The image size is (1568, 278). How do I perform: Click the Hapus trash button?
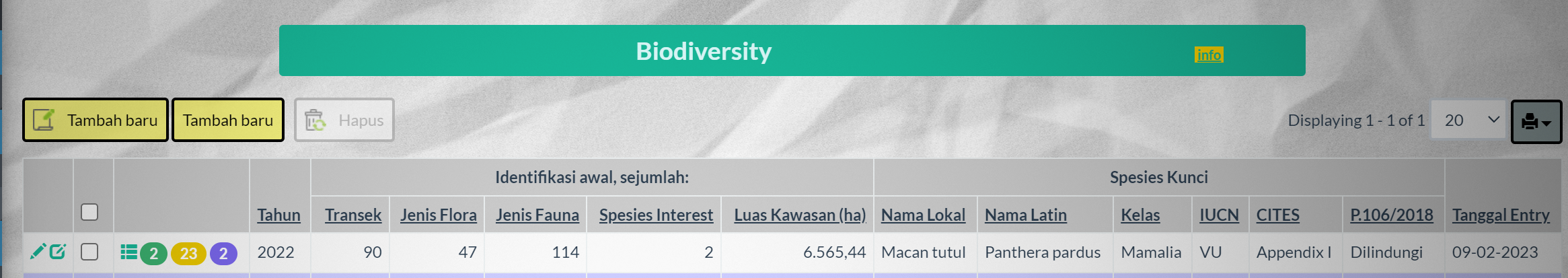(x=344, y=120)
